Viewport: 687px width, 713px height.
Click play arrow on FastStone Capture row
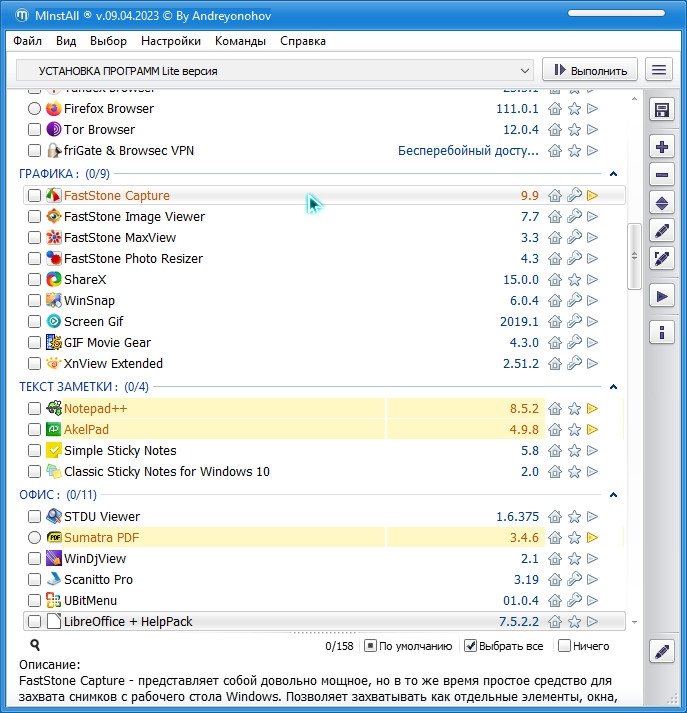tap(592, 196)
